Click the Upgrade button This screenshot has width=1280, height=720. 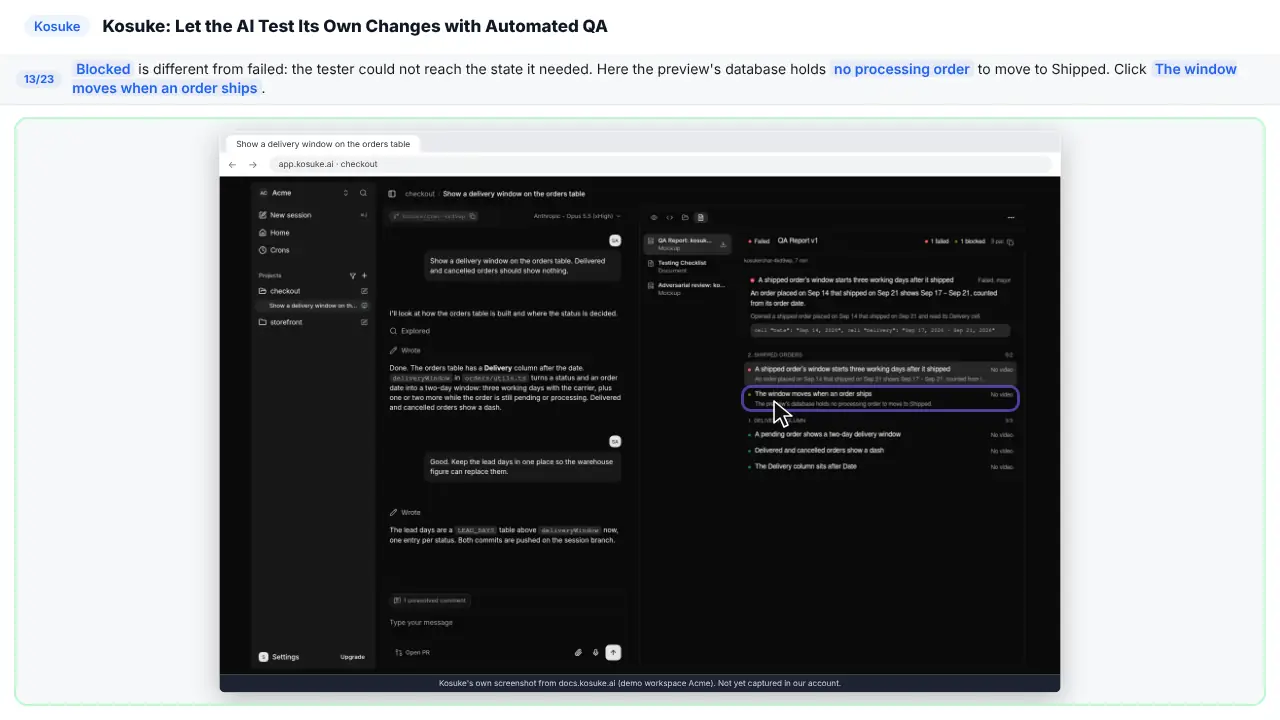click(352, 657)
